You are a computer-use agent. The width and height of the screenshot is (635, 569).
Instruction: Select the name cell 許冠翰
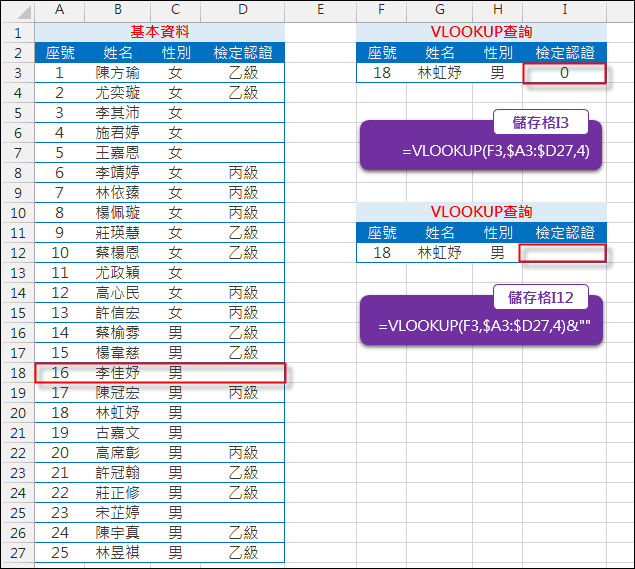(x=117, y=473)
